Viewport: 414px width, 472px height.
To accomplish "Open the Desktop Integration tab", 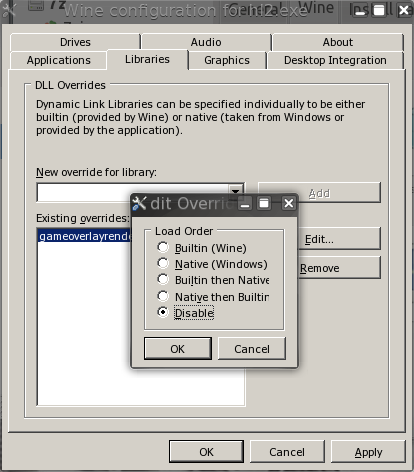I will point(335,60).
